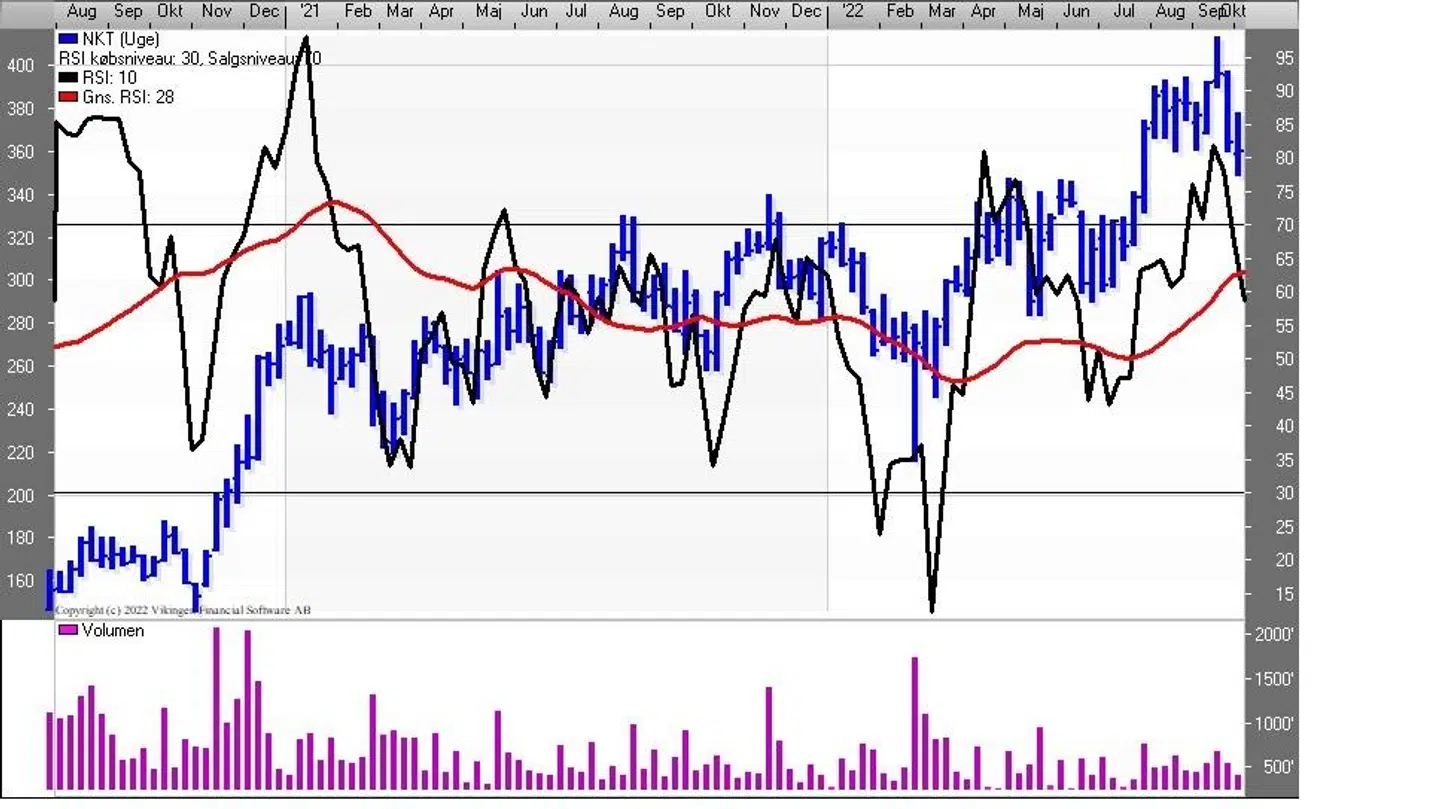Click the 200 price axis label

tap(22, 496)
